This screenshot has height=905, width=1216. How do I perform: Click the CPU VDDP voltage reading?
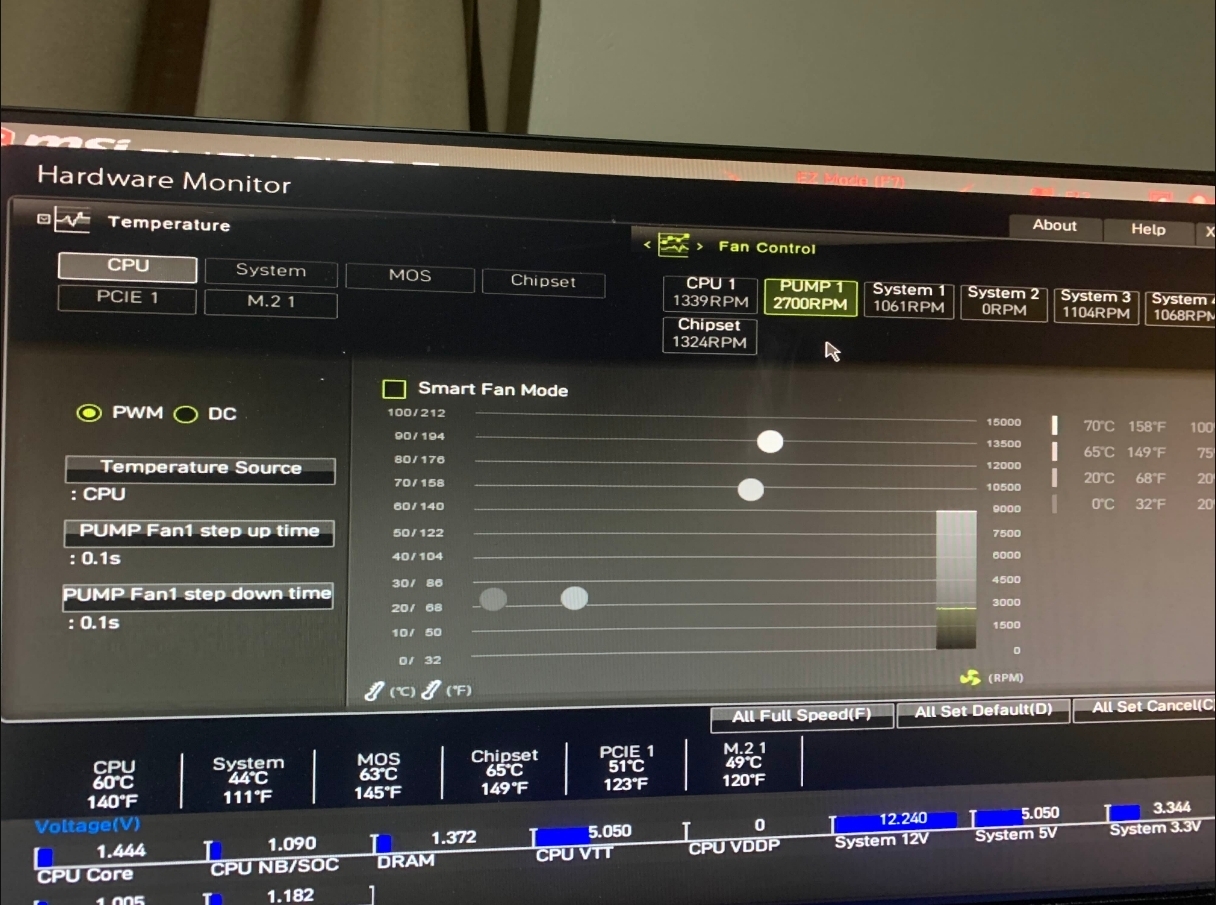coord(734,836)
